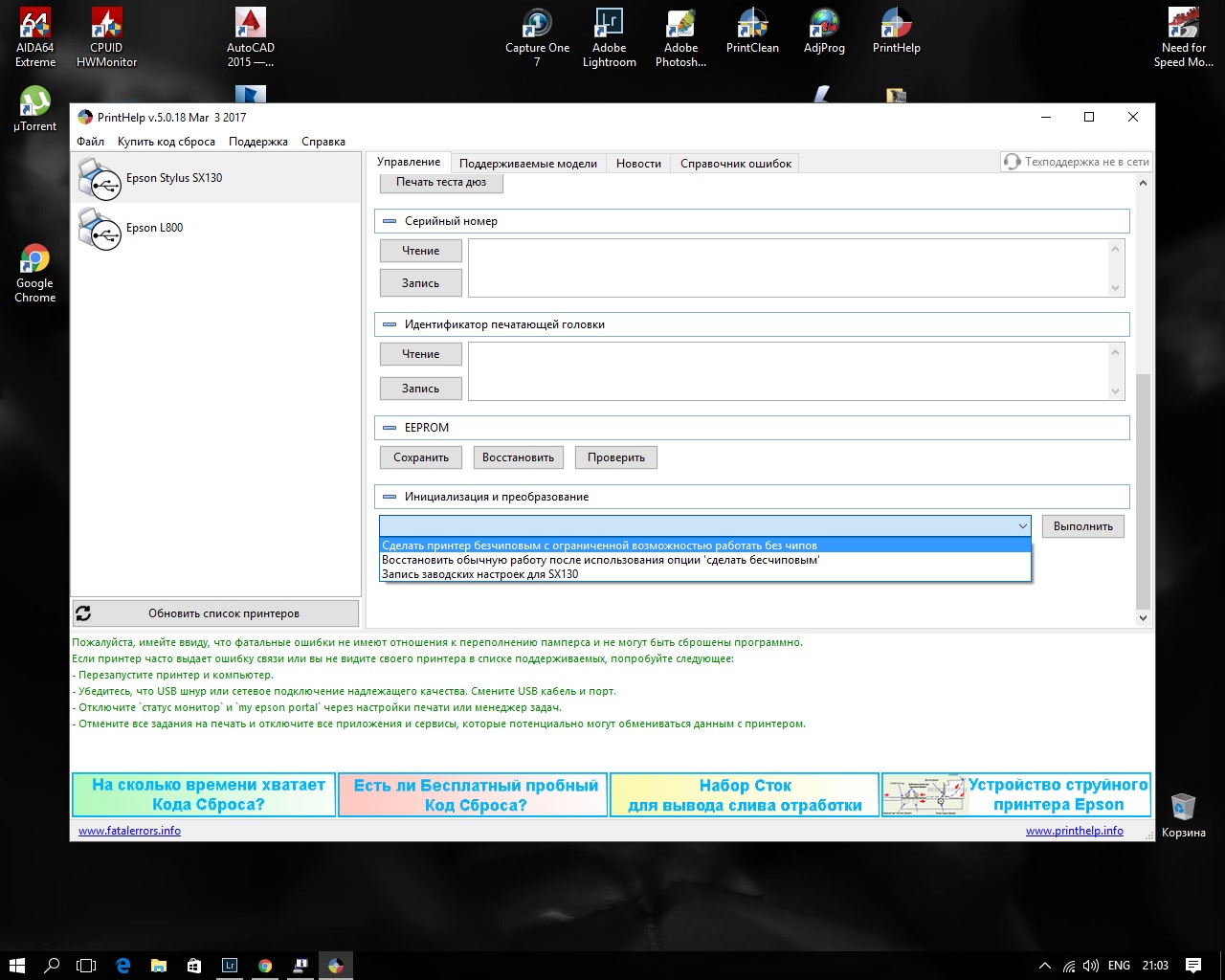The height and width of the screenshot is (980, 1225).
Task: Click the Печать теста дюз button
Action: click(x=441, y=182)
